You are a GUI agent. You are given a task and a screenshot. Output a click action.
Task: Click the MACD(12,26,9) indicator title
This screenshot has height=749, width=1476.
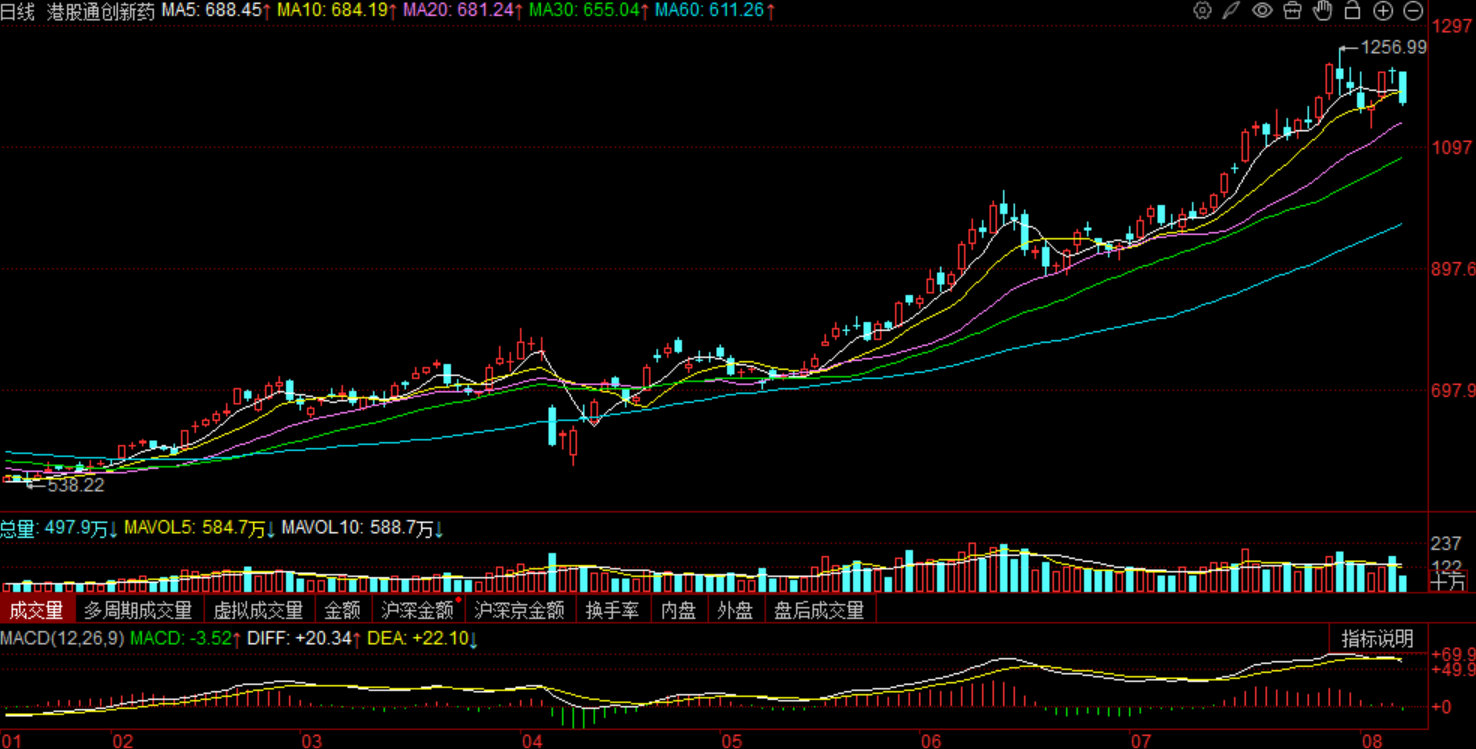pos(62,638)
